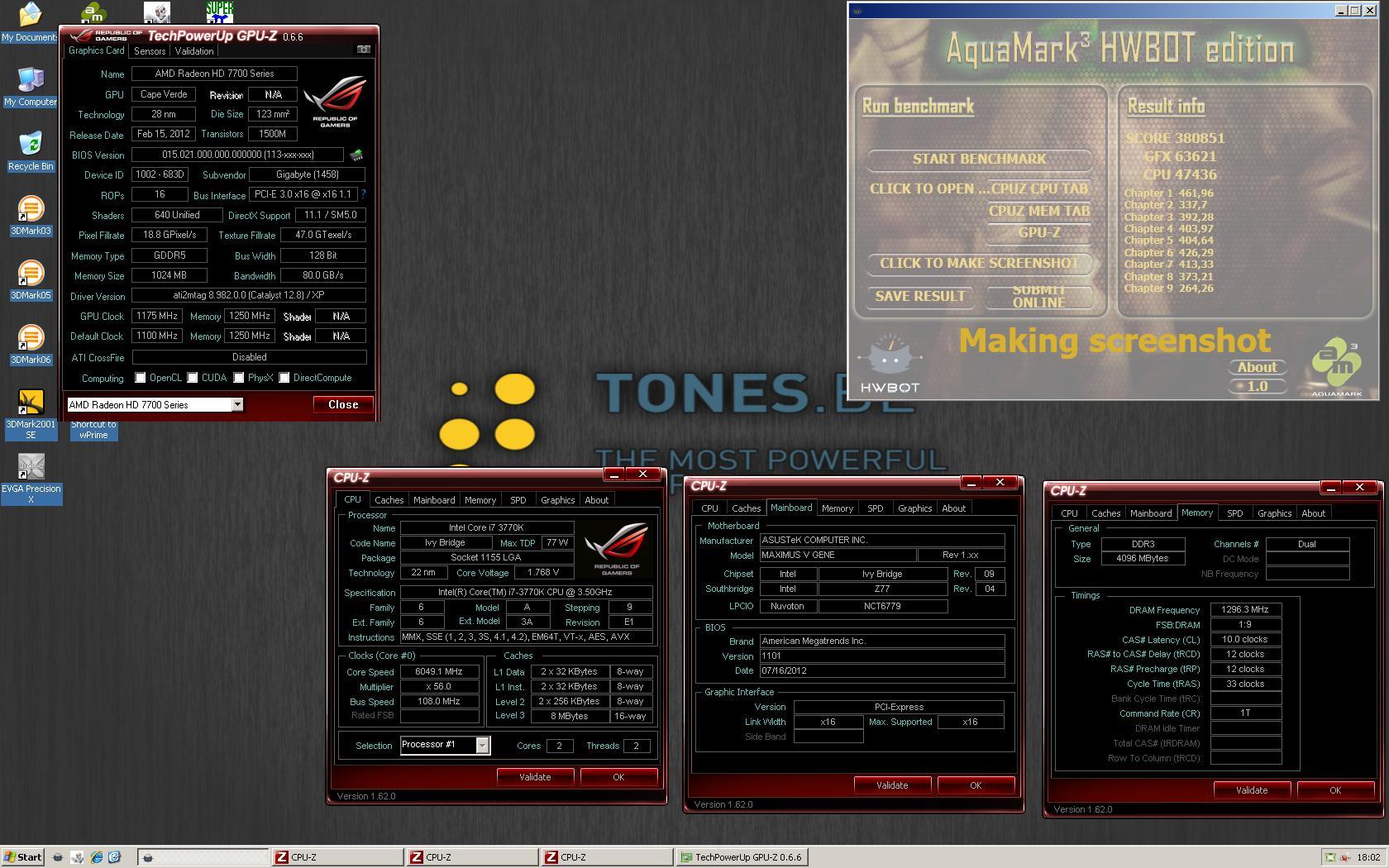This screenshot has width=1389, height=868.
Task: Toggle the OpenCL checkbox in GPU-Z
Action: pyautogui.click(x=141, y=378)
